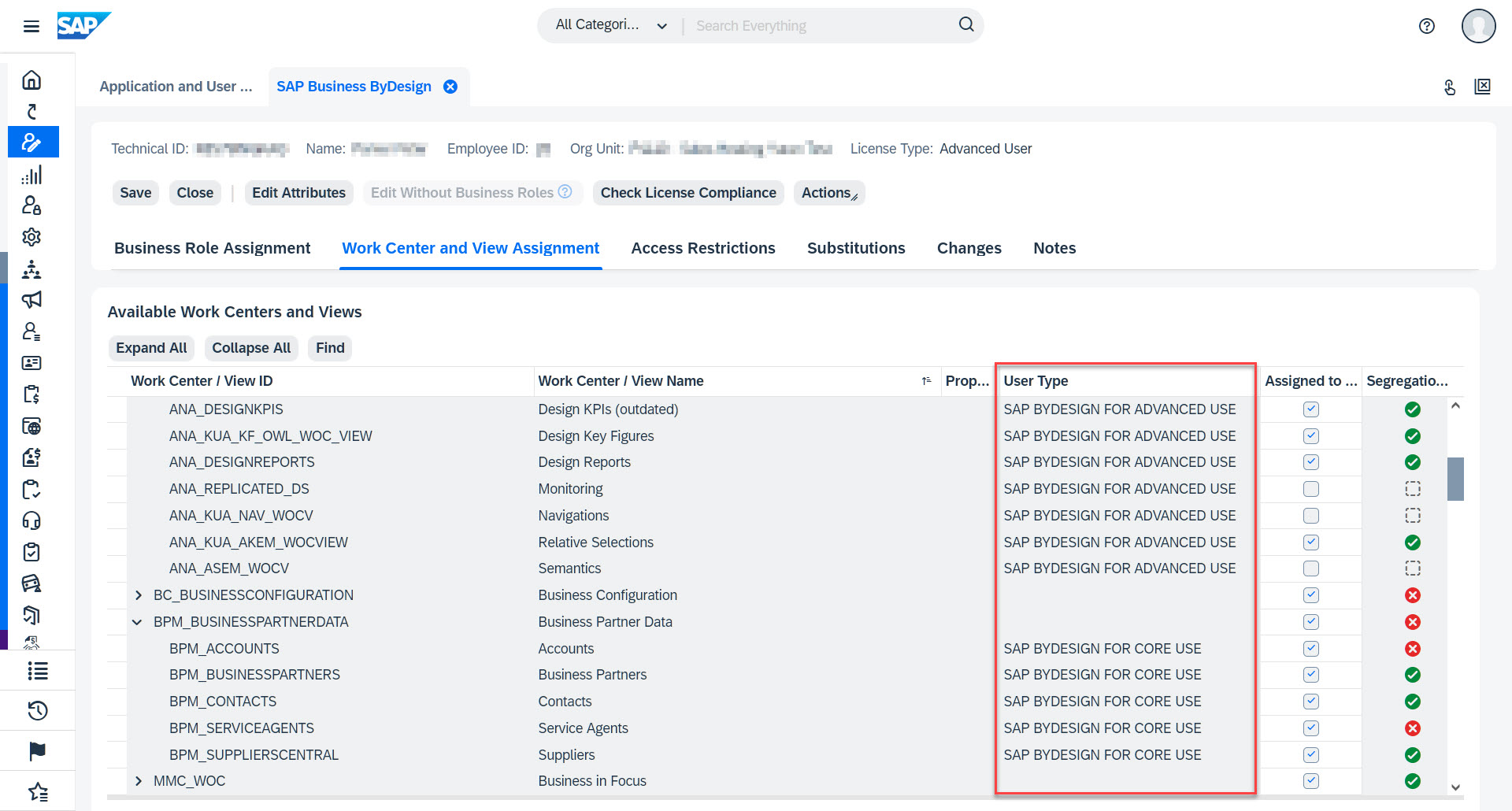1512x811 pixels.
Task: Click the scroll down arrow of the table
Action: 1455,787
